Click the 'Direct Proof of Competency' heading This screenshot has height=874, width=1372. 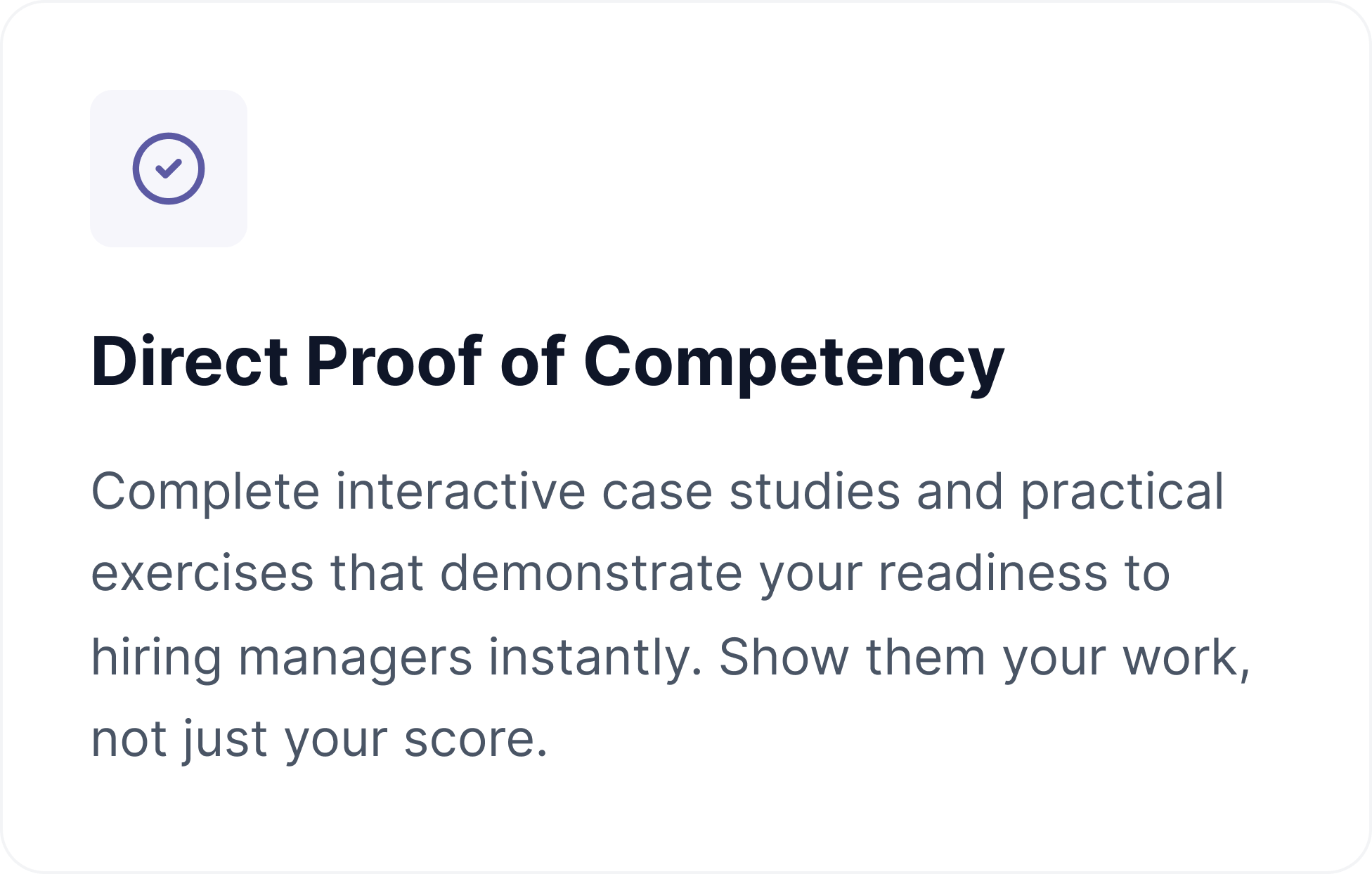click(x=548, y=363)
